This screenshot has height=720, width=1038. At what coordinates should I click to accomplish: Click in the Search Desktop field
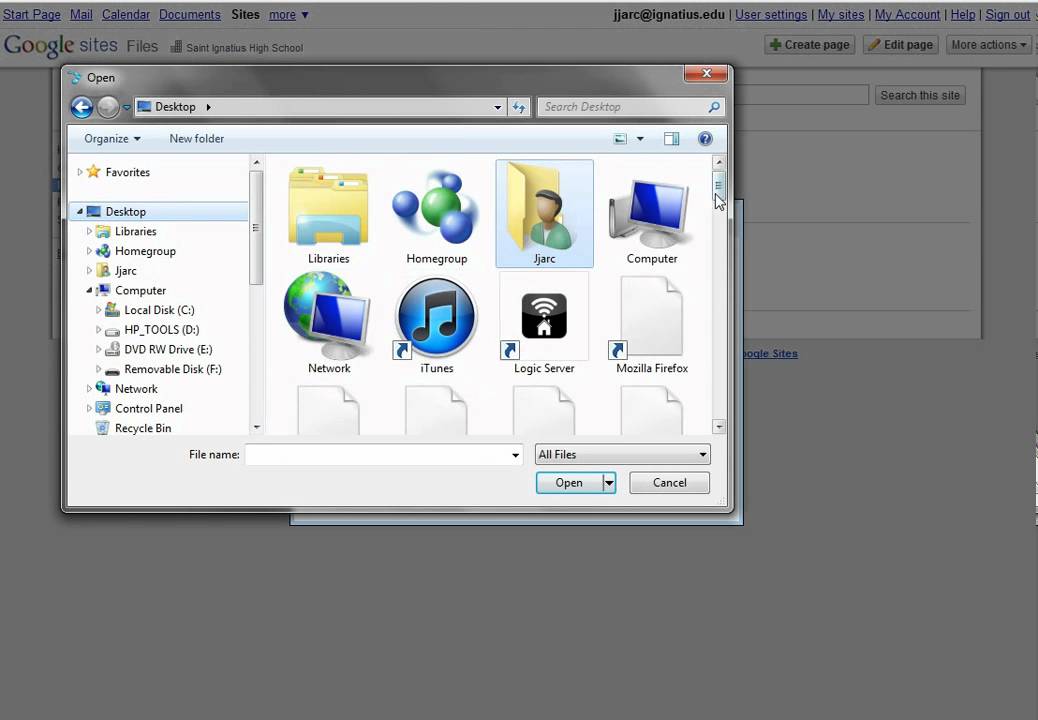(622, 107)
